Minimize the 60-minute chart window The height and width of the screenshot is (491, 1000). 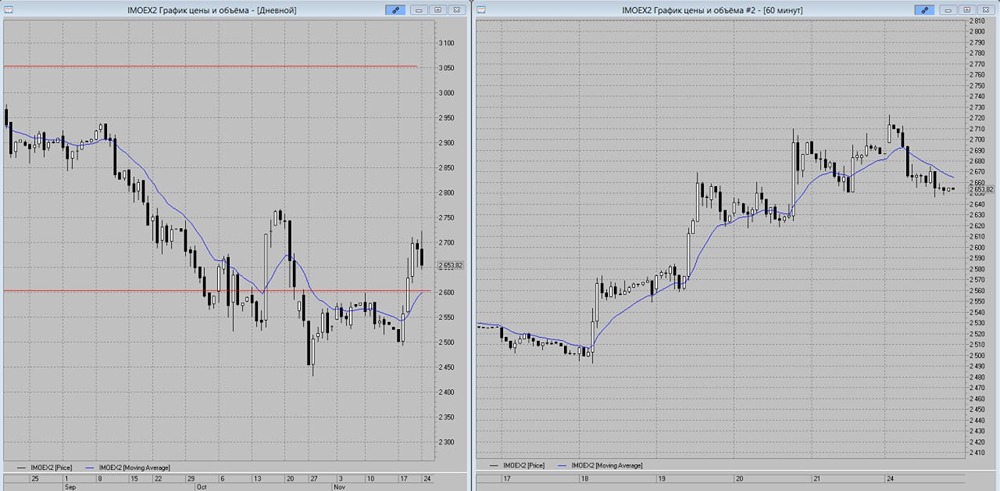pos(949,10)
